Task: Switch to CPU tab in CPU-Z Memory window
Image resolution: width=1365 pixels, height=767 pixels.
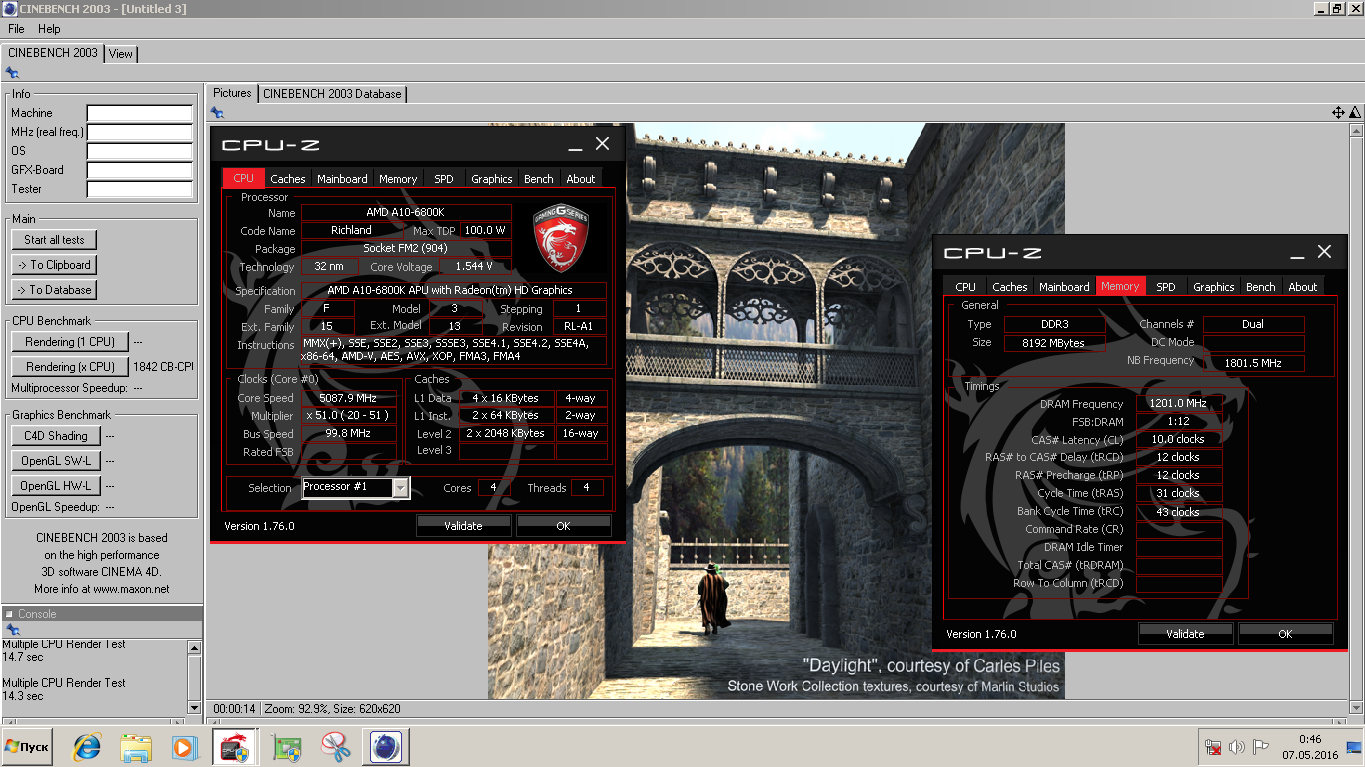Action: (x=966, y=287)
